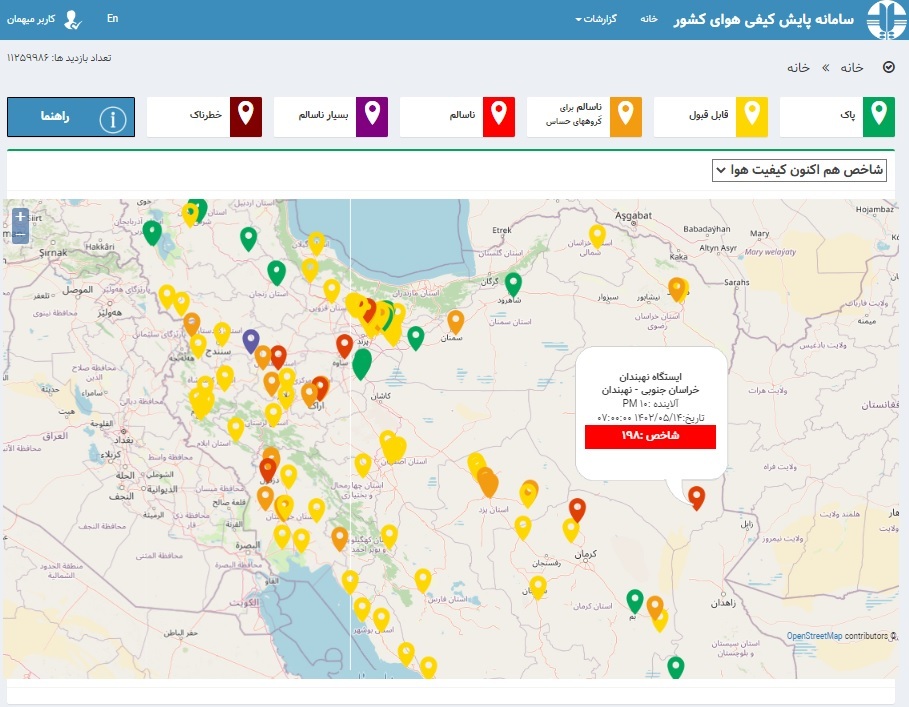The width and height of the screenshot is (909, 707).
Task: Click the green پاک legend swatch
Action: [879, 117]
